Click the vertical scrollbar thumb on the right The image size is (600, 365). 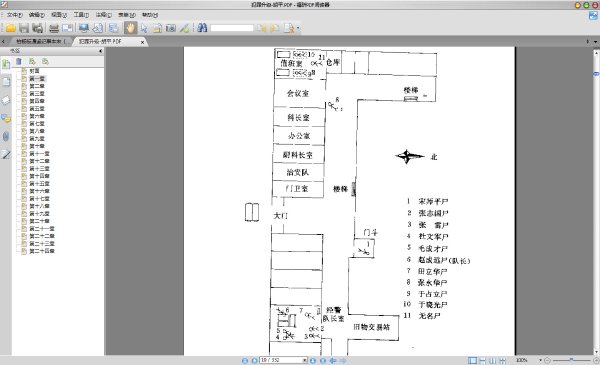coord(596,73)
